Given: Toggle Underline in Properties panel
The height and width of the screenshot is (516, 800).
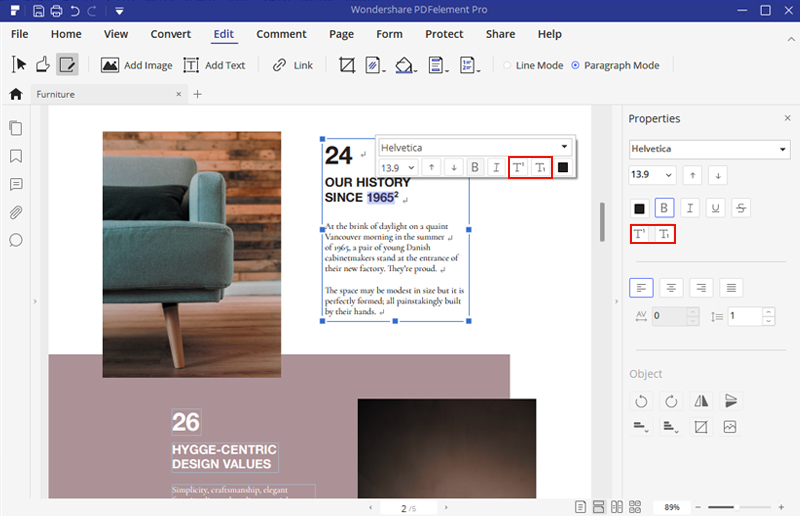Looking at the screenshot, I should [x=715, y=208].
